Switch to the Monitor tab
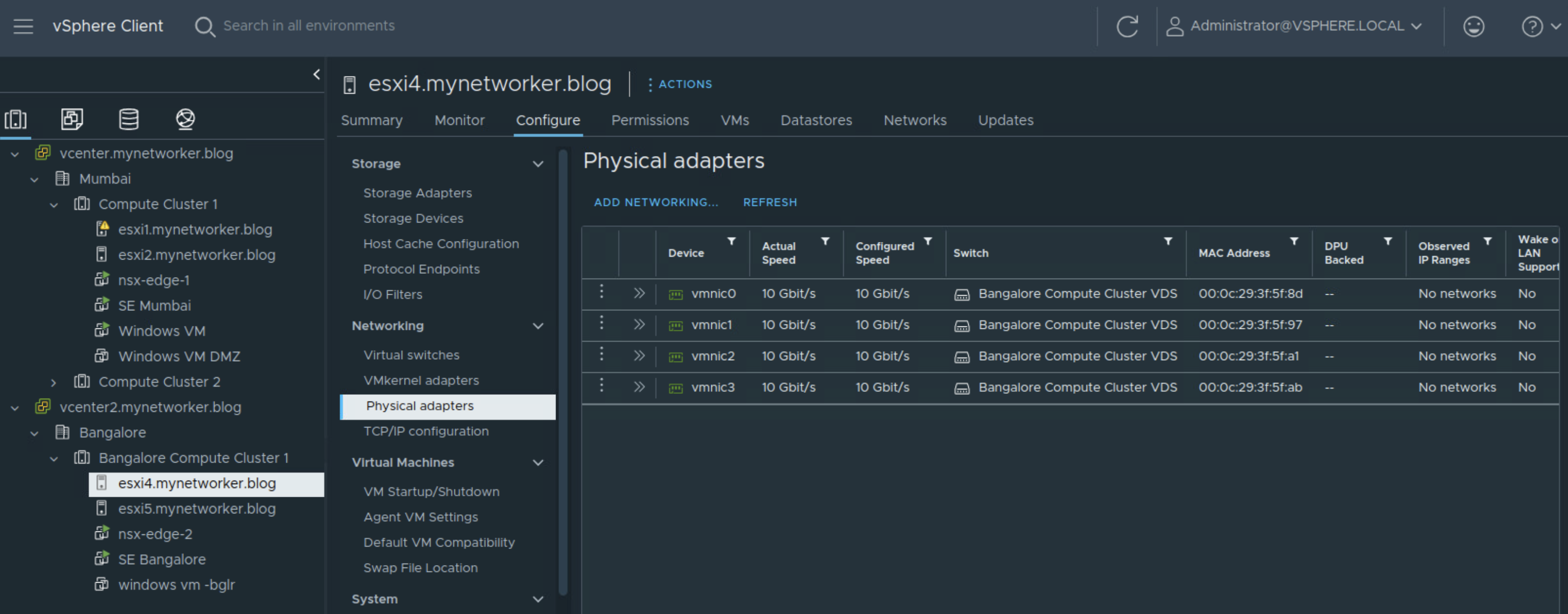 click(459, 120)
